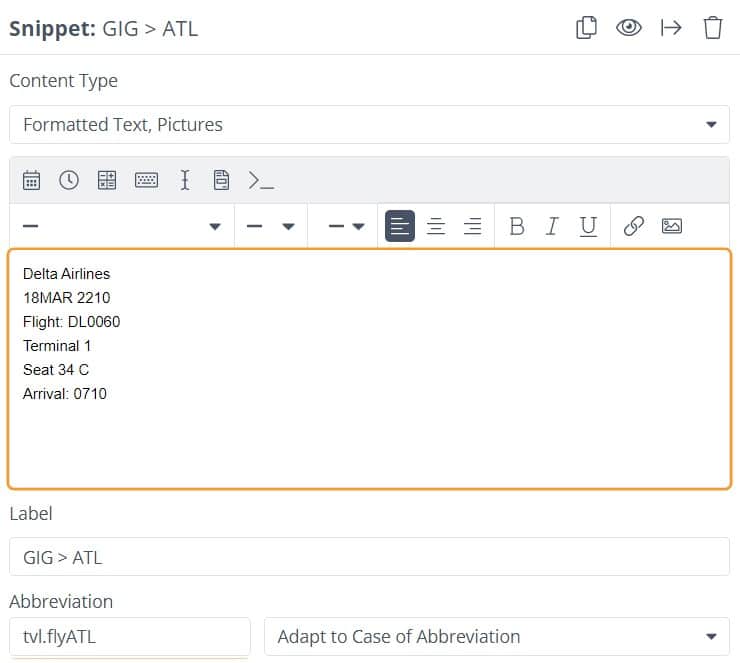Toggle left text alignment
The image size is (740, 663).
[x=400, y=226]
